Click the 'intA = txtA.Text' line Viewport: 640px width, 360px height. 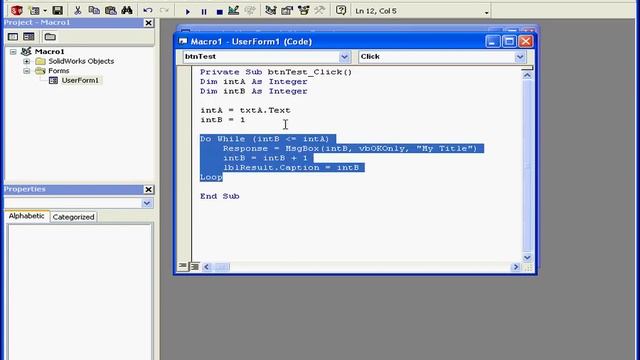[x=245, y=111]
